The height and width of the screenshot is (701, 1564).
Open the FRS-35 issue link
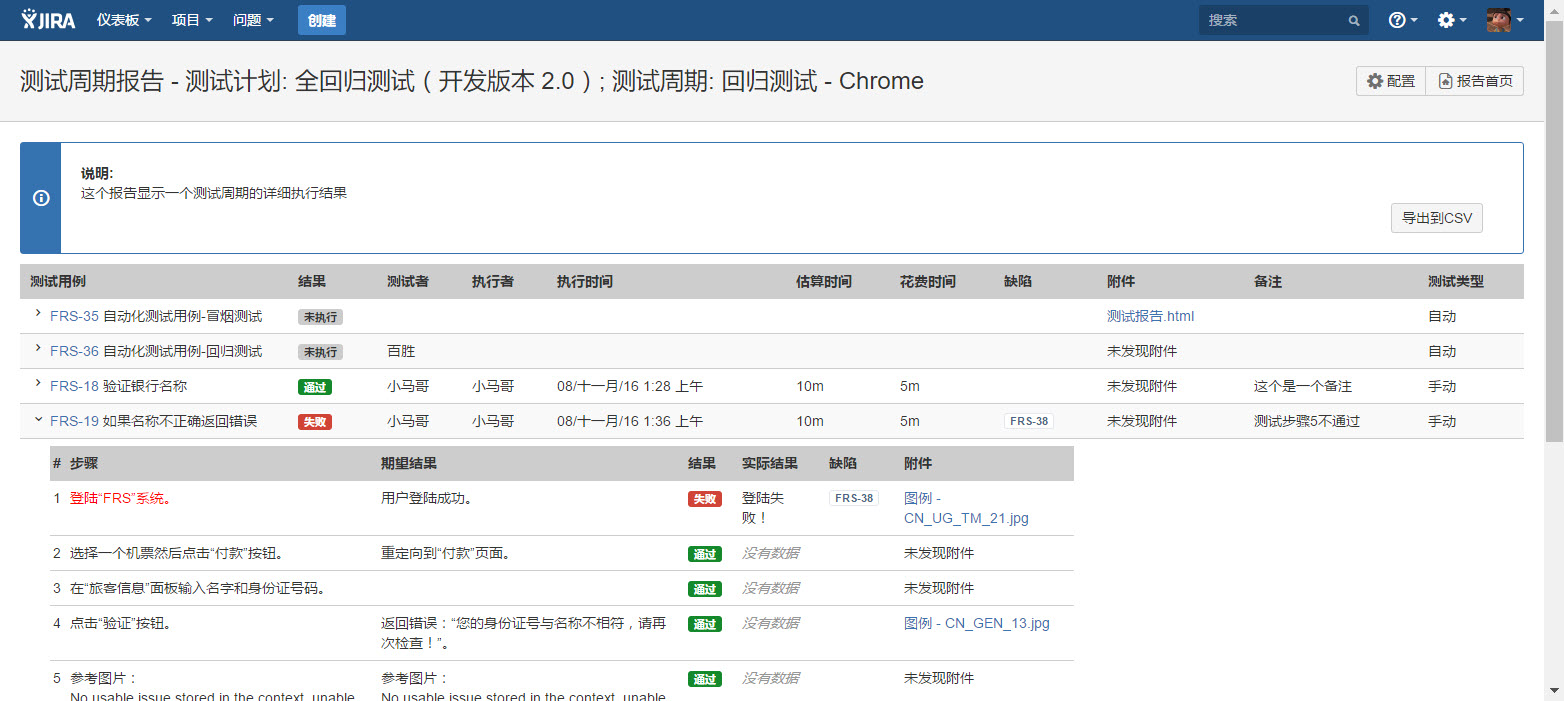tap(74, 316)
